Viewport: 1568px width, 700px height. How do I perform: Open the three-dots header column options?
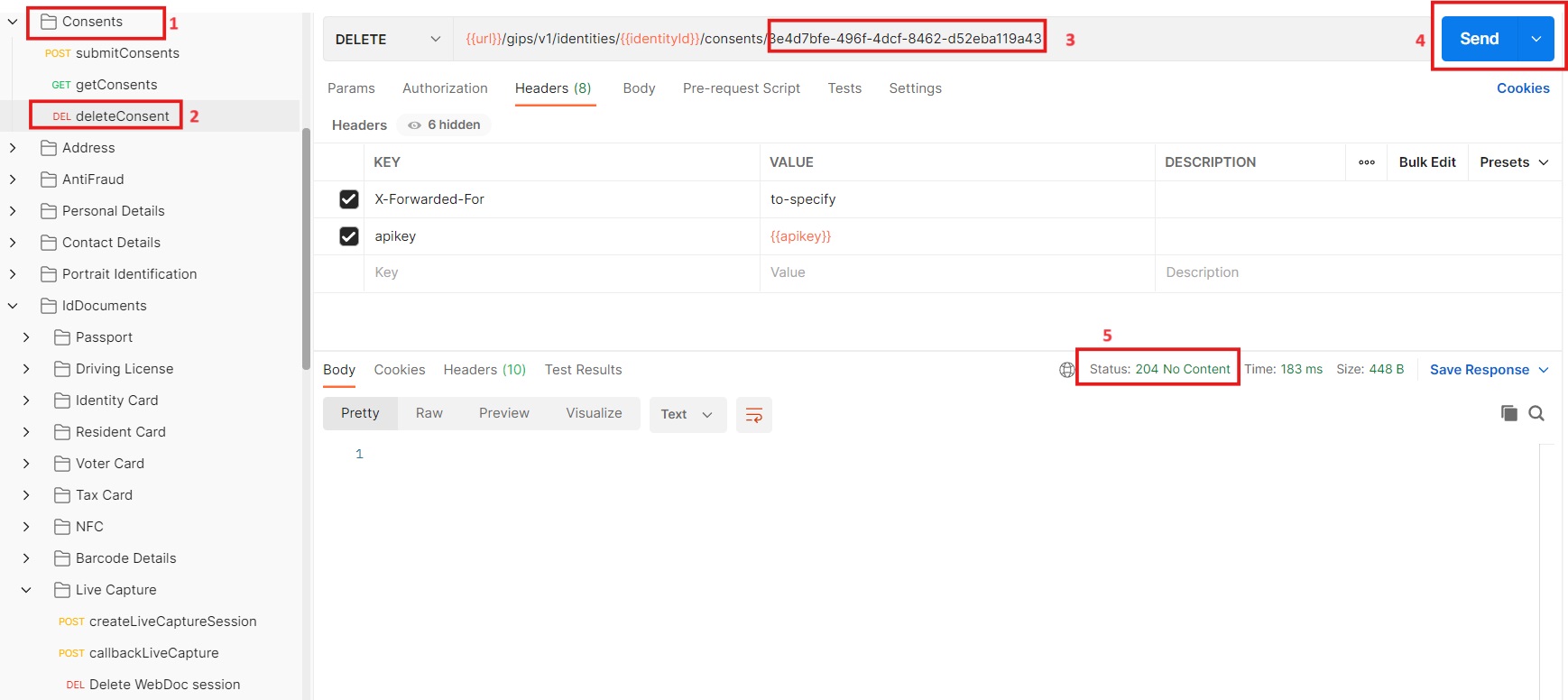[1367, 162]
